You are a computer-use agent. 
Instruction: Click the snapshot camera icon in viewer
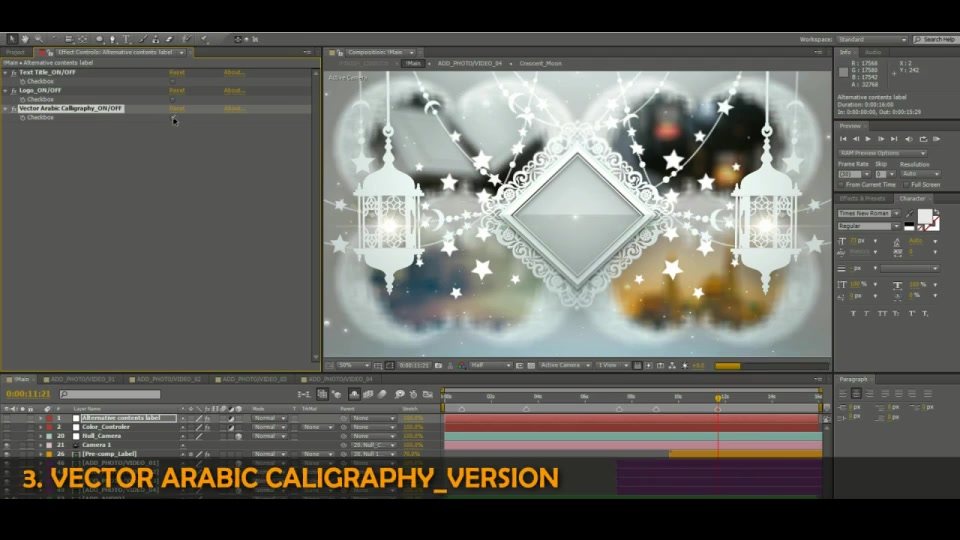pyautogui.click(x=438, y=366)
